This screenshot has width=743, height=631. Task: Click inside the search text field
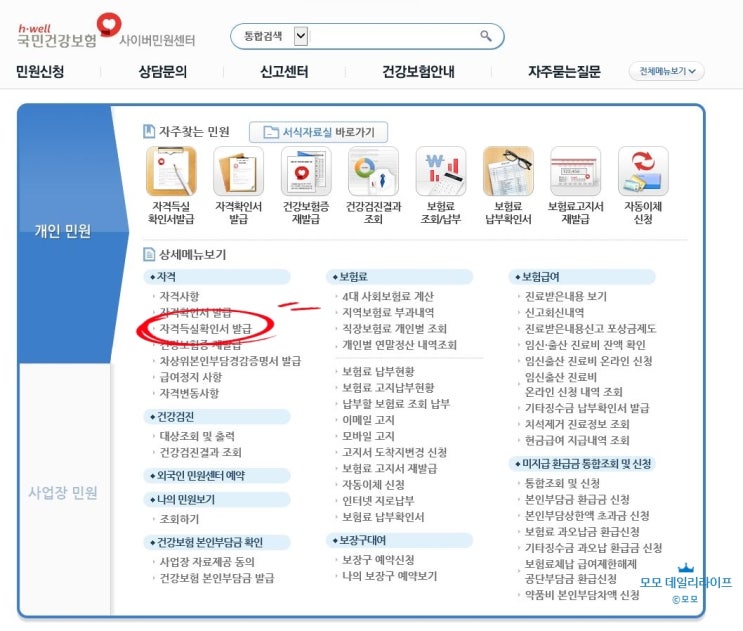pyautogui.click(x=393, y=36)
